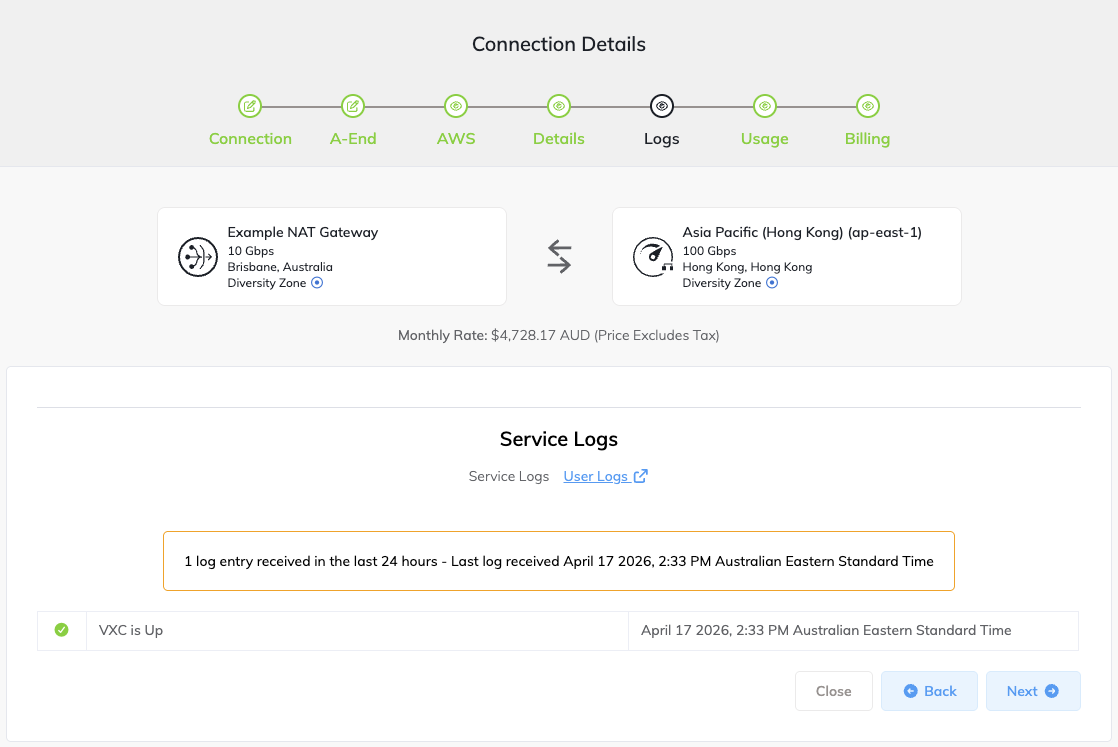
Task: Click the Usage step eye icon
Action: point(765,105)
